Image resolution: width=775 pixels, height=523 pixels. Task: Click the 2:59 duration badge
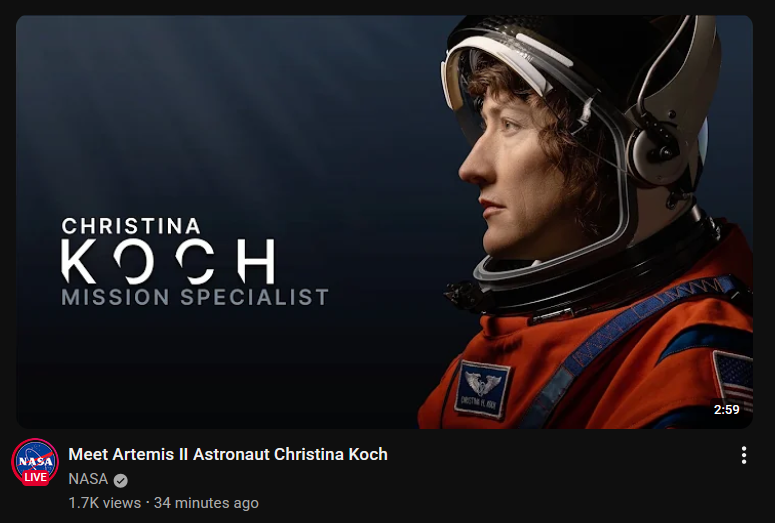pyautogui.click(x=726, y=410)
